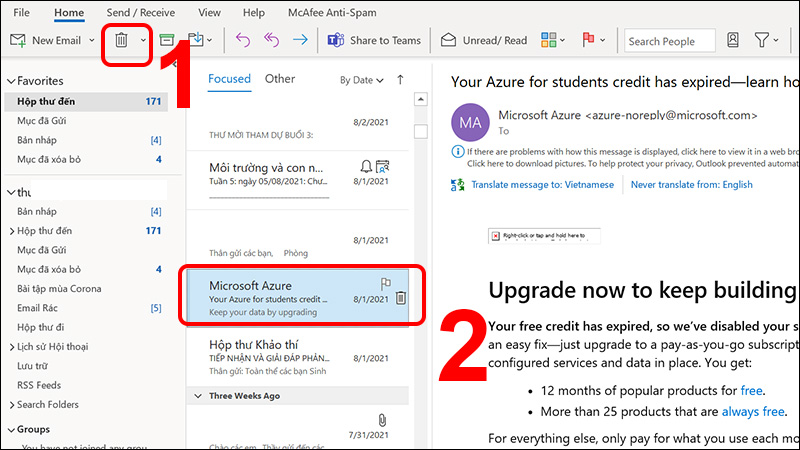Click the Archive icon in toolbar
The width and height of the screenshot is (800, 450).
coord(166,40)
